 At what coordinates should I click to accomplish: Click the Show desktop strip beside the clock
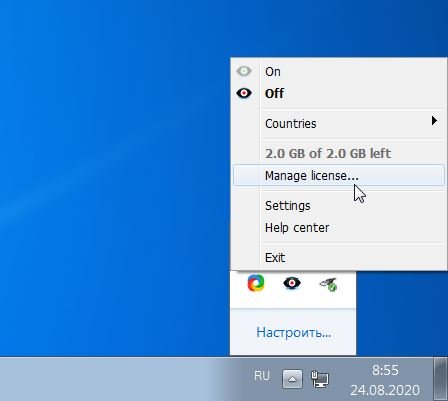[x=440, y=379]
